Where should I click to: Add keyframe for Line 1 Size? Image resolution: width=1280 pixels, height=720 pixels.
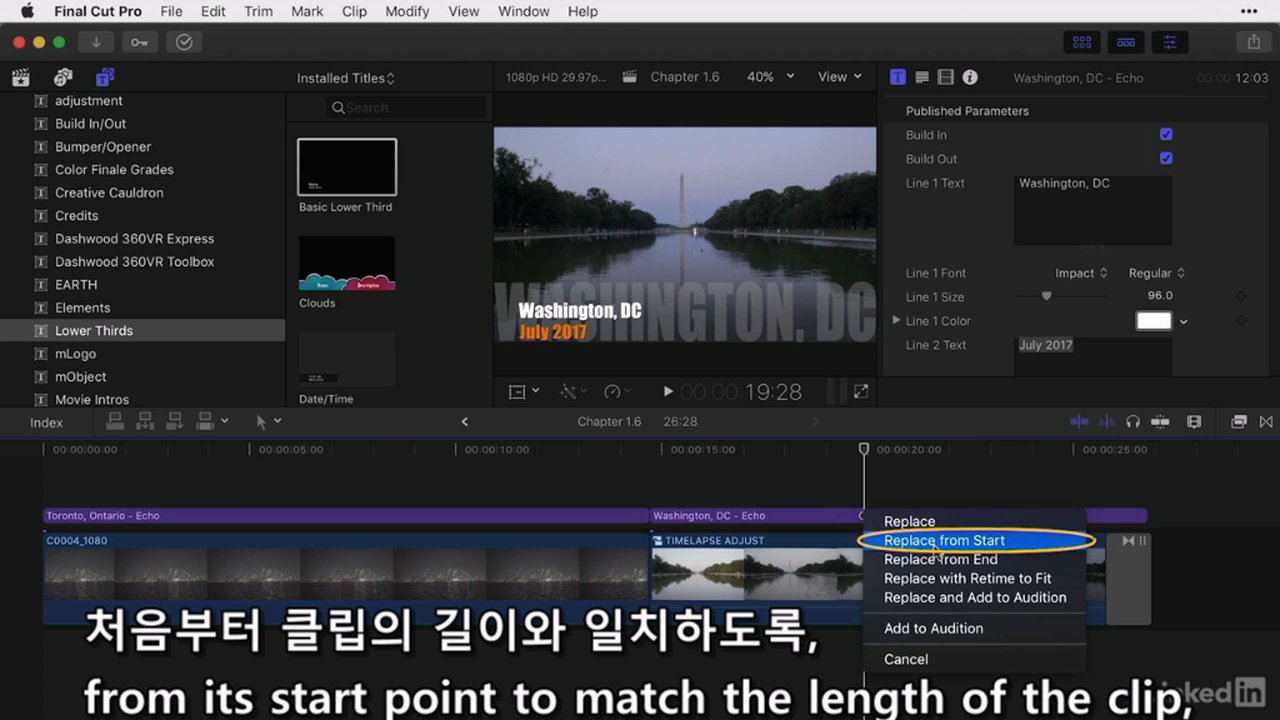coord(1241,296)
